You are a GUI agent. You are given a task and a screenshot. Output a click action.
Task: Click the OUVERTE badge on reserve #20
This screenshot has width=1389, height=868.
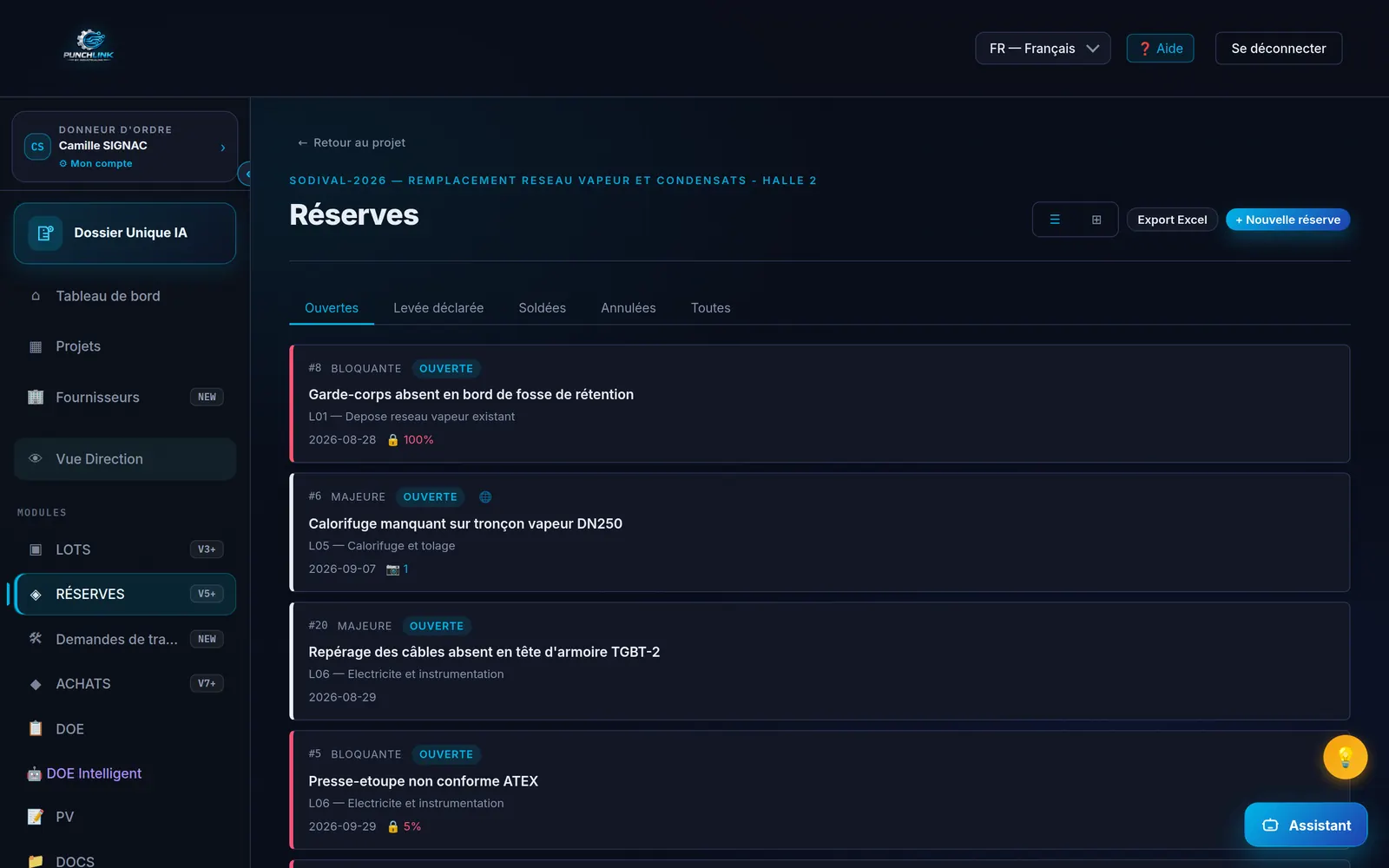pos(437,626)
